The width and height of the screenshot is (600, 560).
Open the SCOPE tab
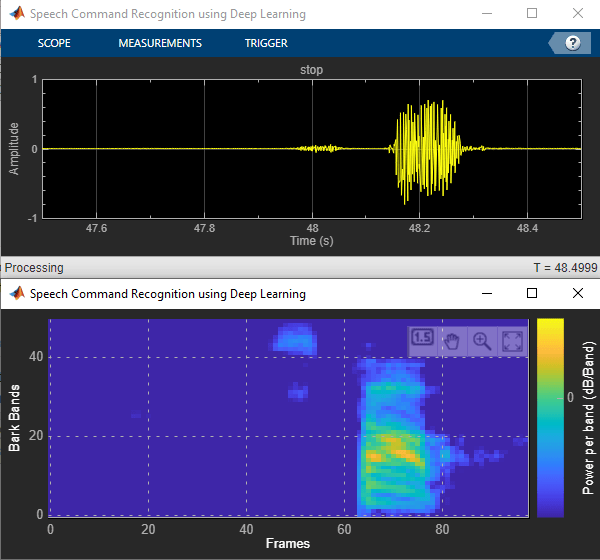pyautogui.click(x=54, y=43)
